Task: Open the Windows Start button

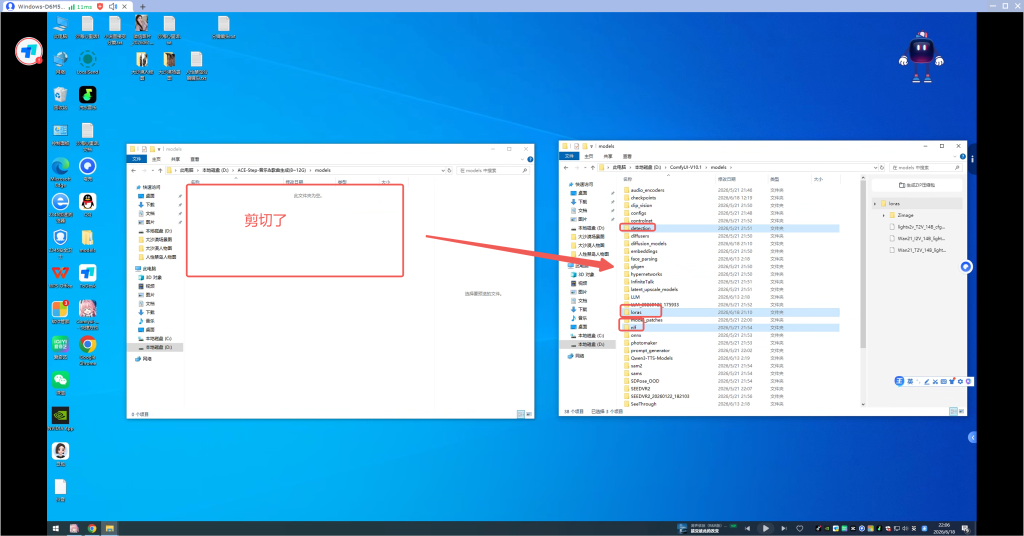Action: click(56, 528)
